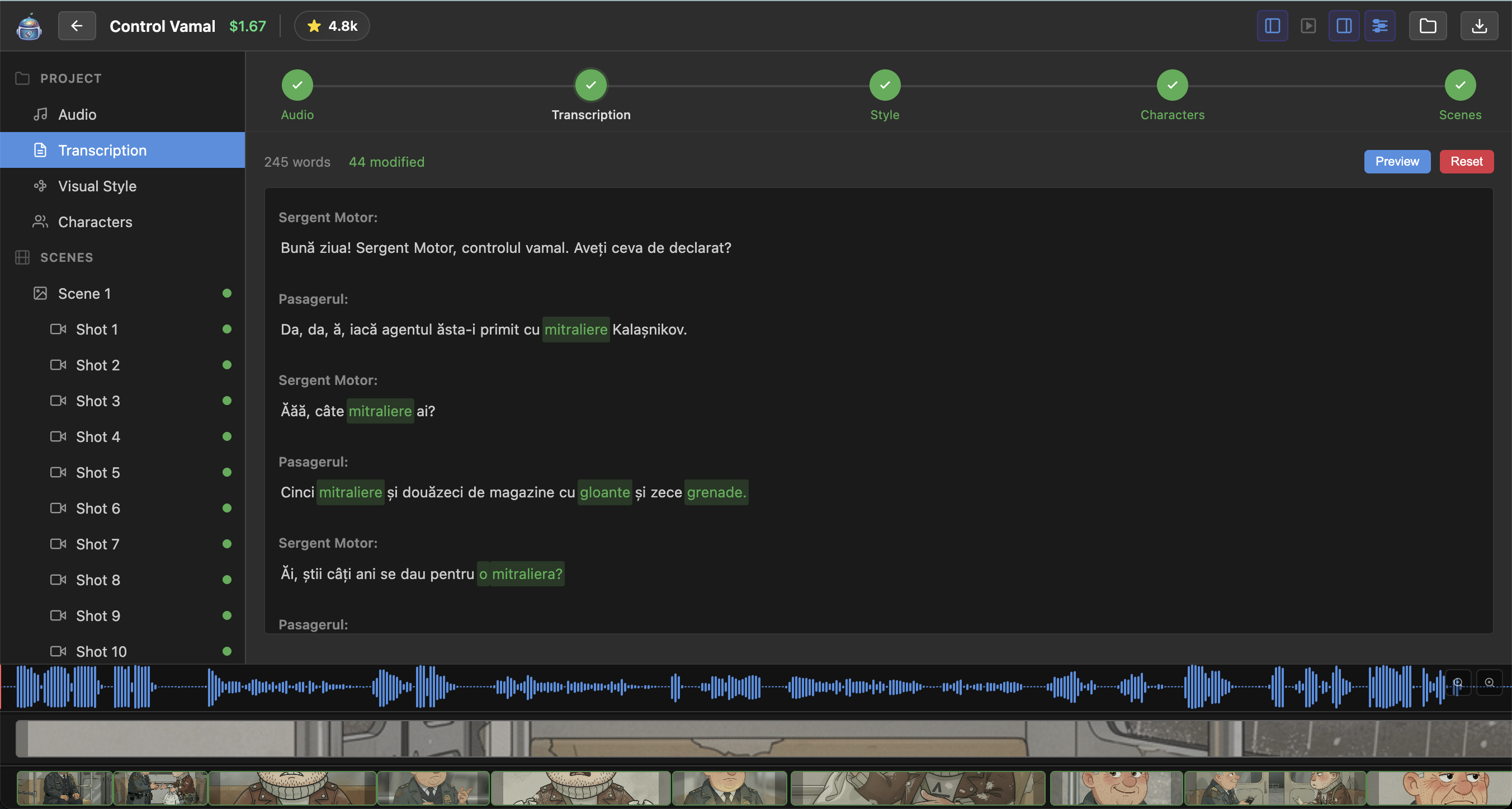Click the star rating 4.8k badge
The width and height of the screenshot is (1512, 809).
(x=332, y=26)
